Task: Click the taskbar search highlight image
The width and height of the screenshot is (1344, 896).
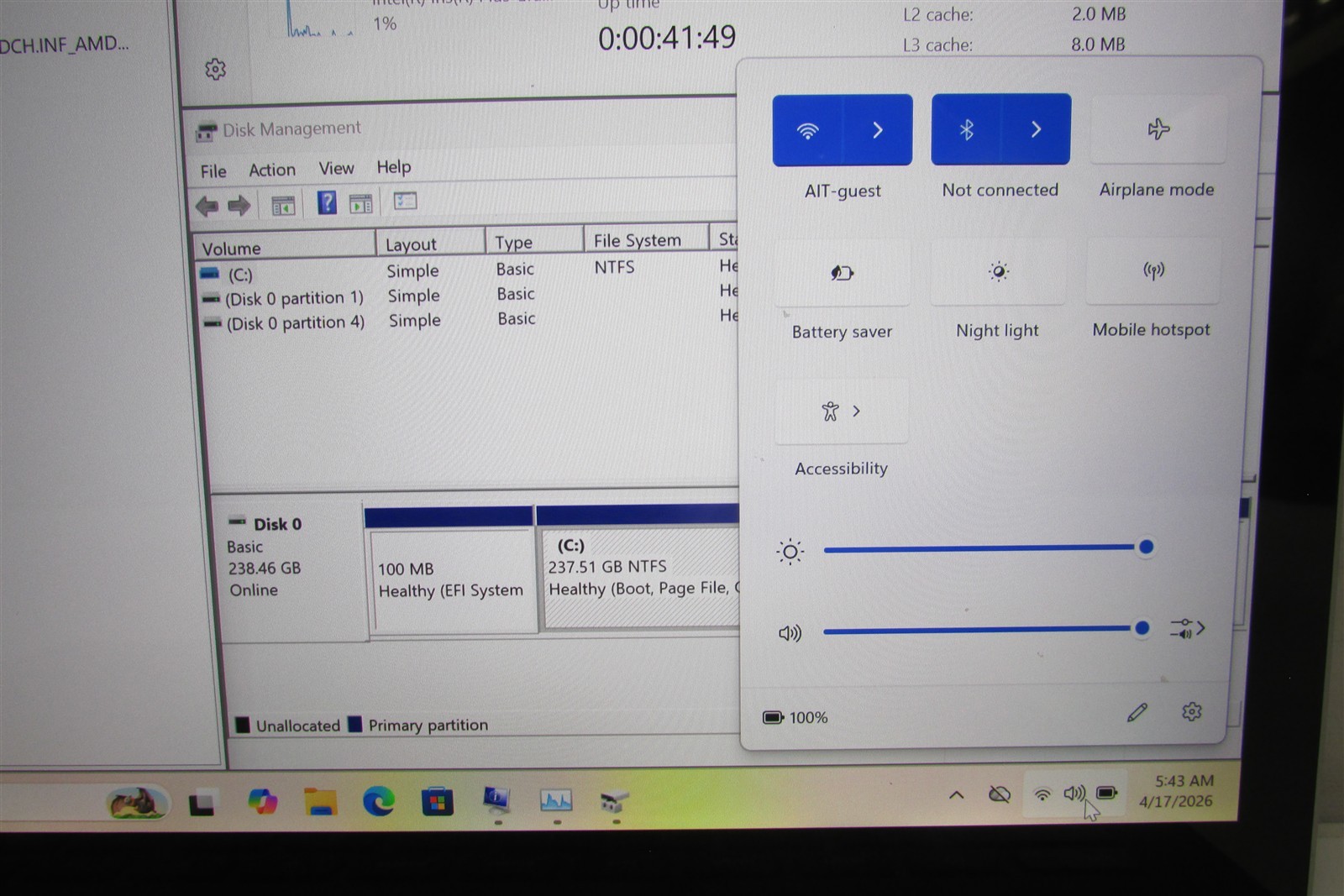Action: click(137, 802)
